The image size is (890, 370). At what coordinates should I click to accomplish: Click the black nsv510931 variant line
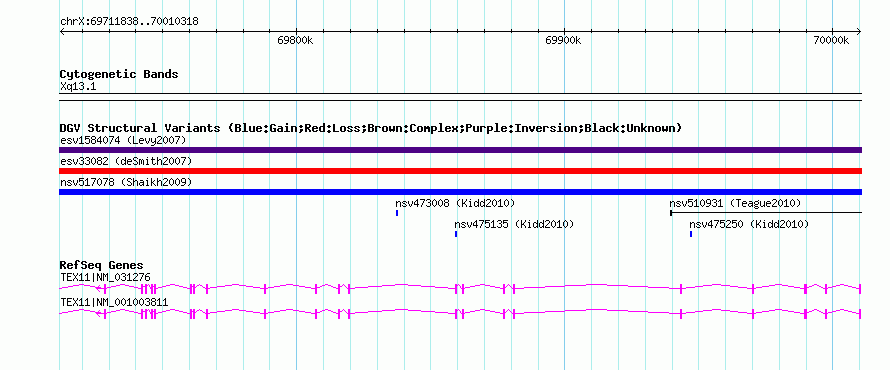pyautogui.click(x=766, y=213)
